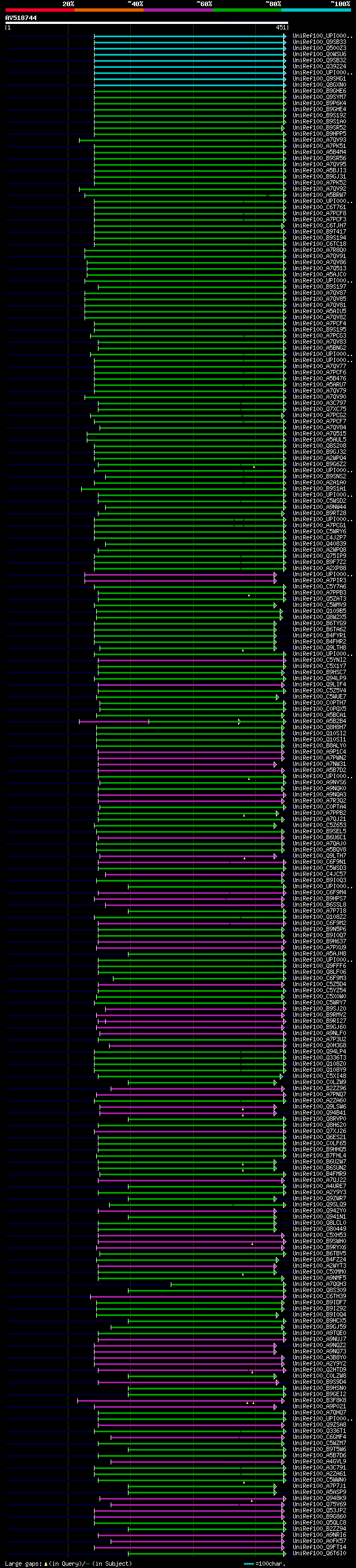Select the UniRef100_B6U6C1 label

[319, 838]
